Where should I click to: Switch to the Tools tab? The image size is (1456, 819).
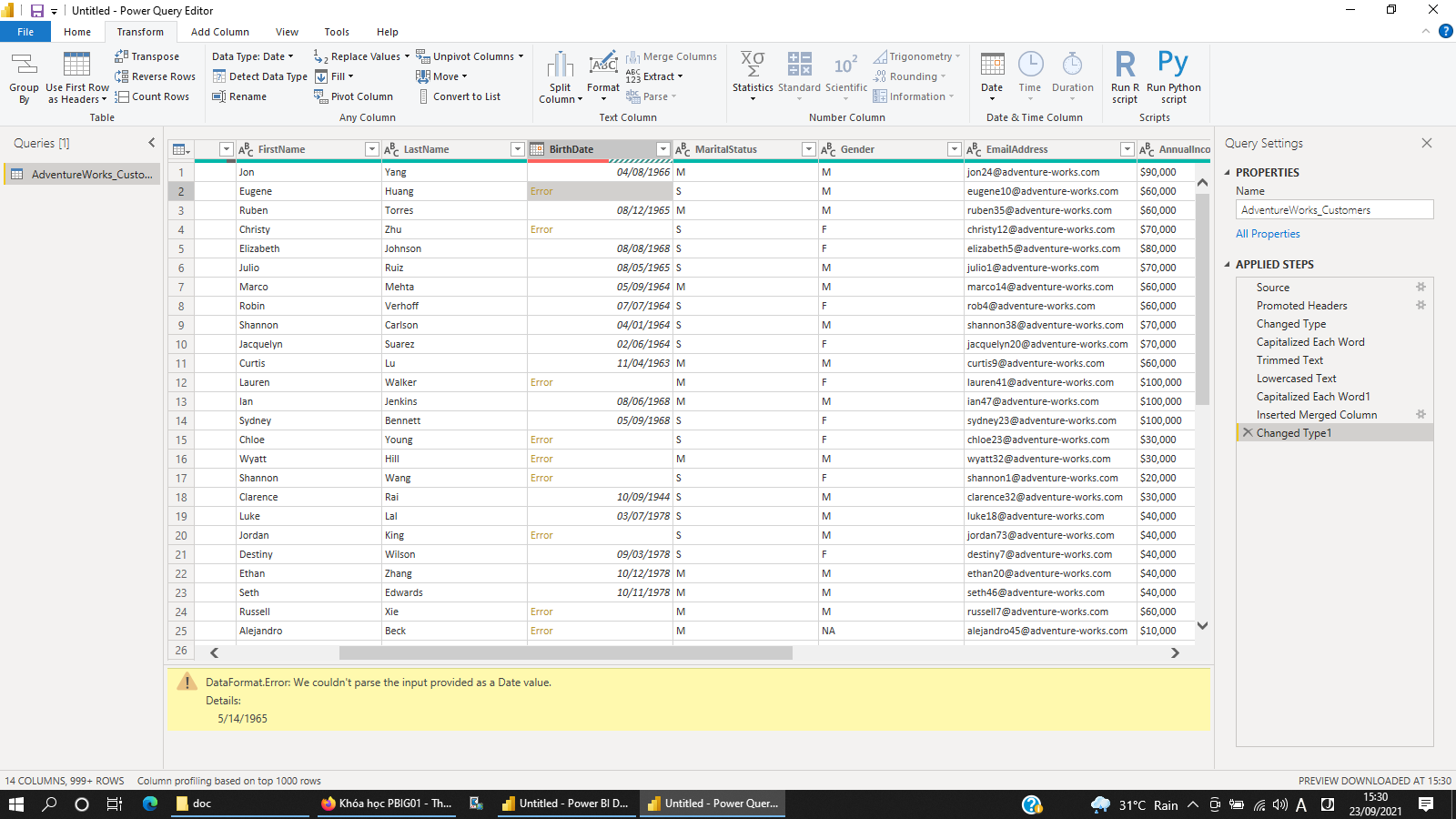pos(337,32)
